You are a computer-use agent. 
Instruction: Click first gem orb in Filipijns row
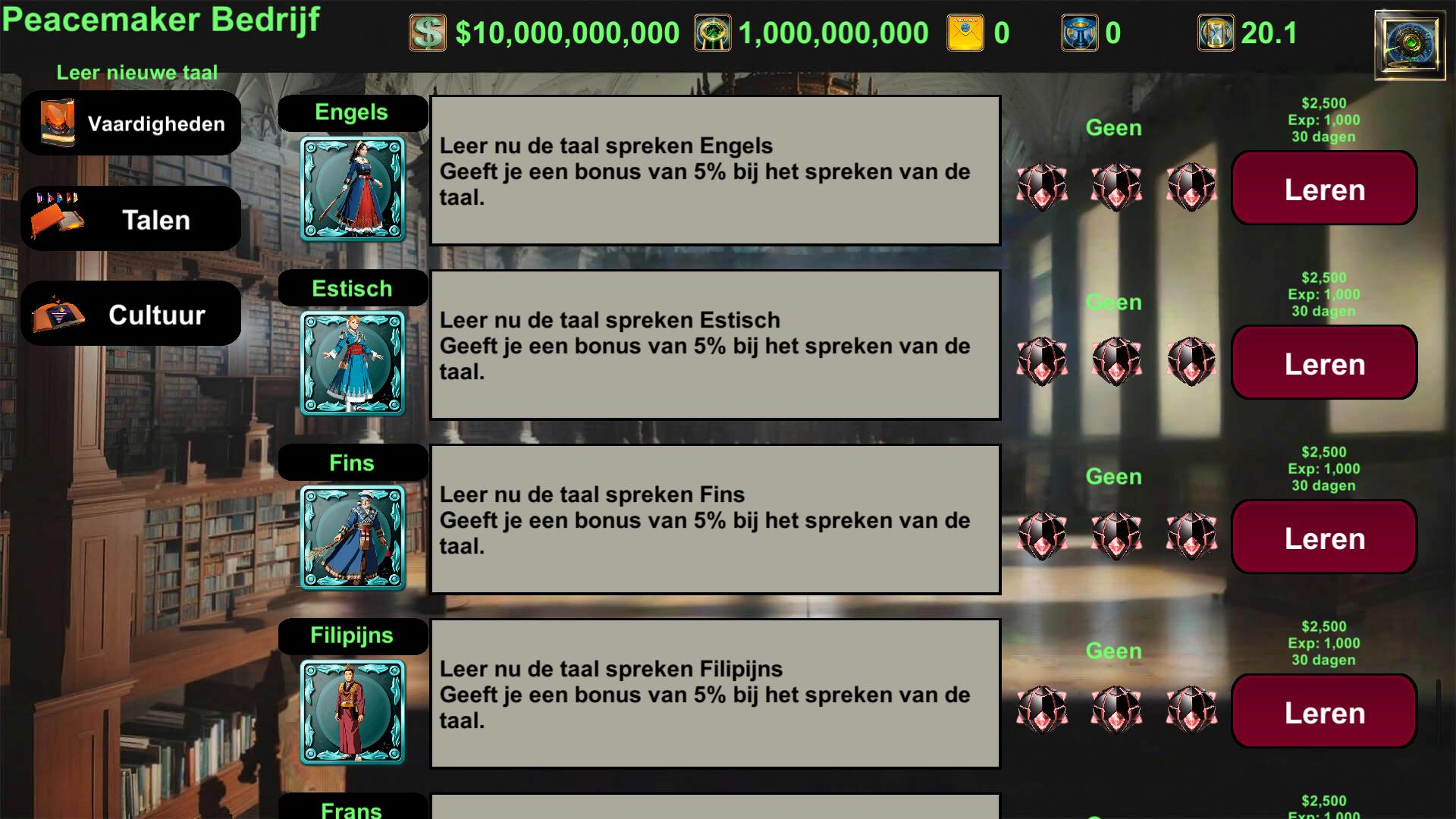point(1042,711)
